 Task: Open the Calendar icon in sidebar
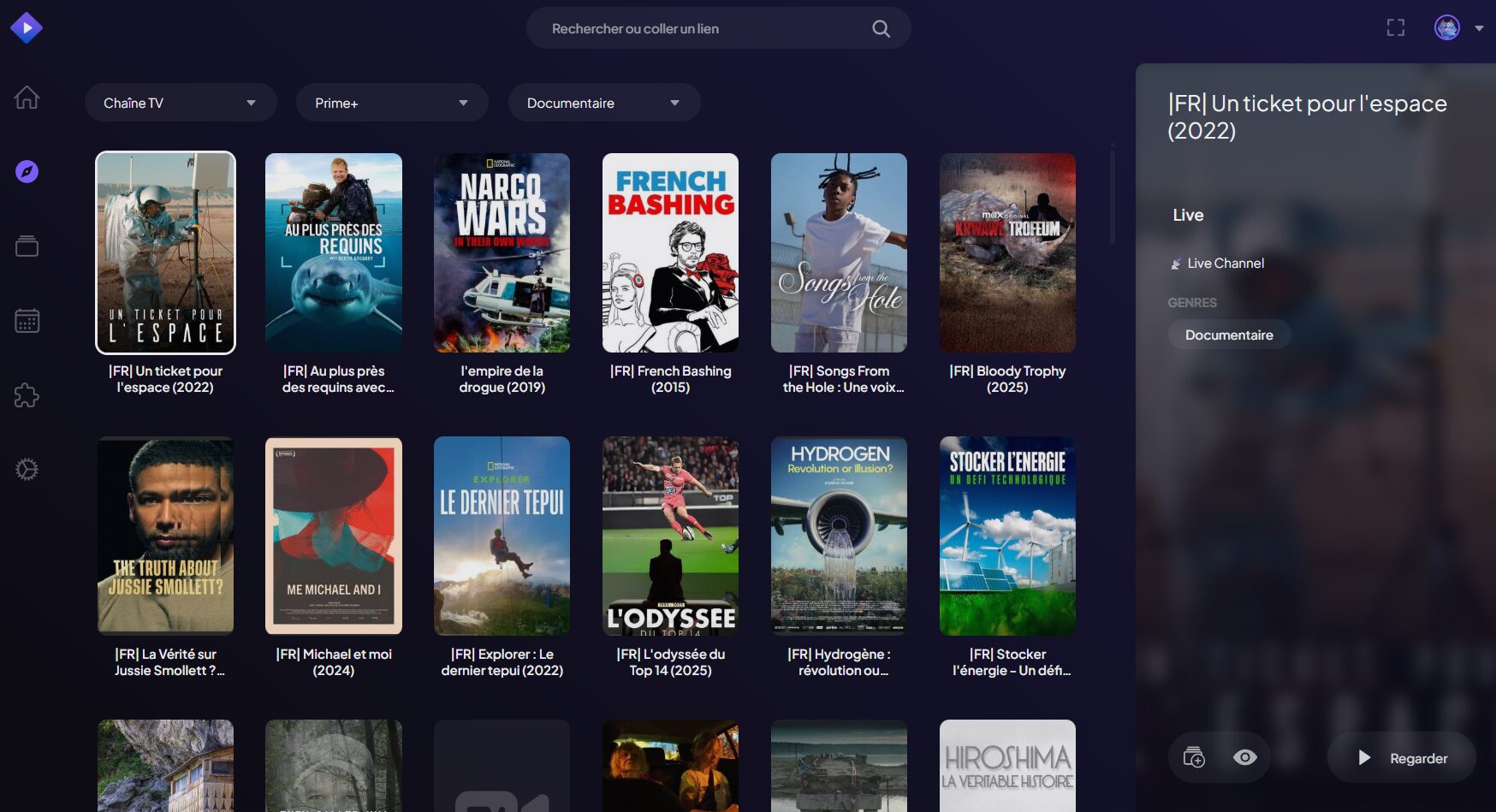(x=27, y=321)
